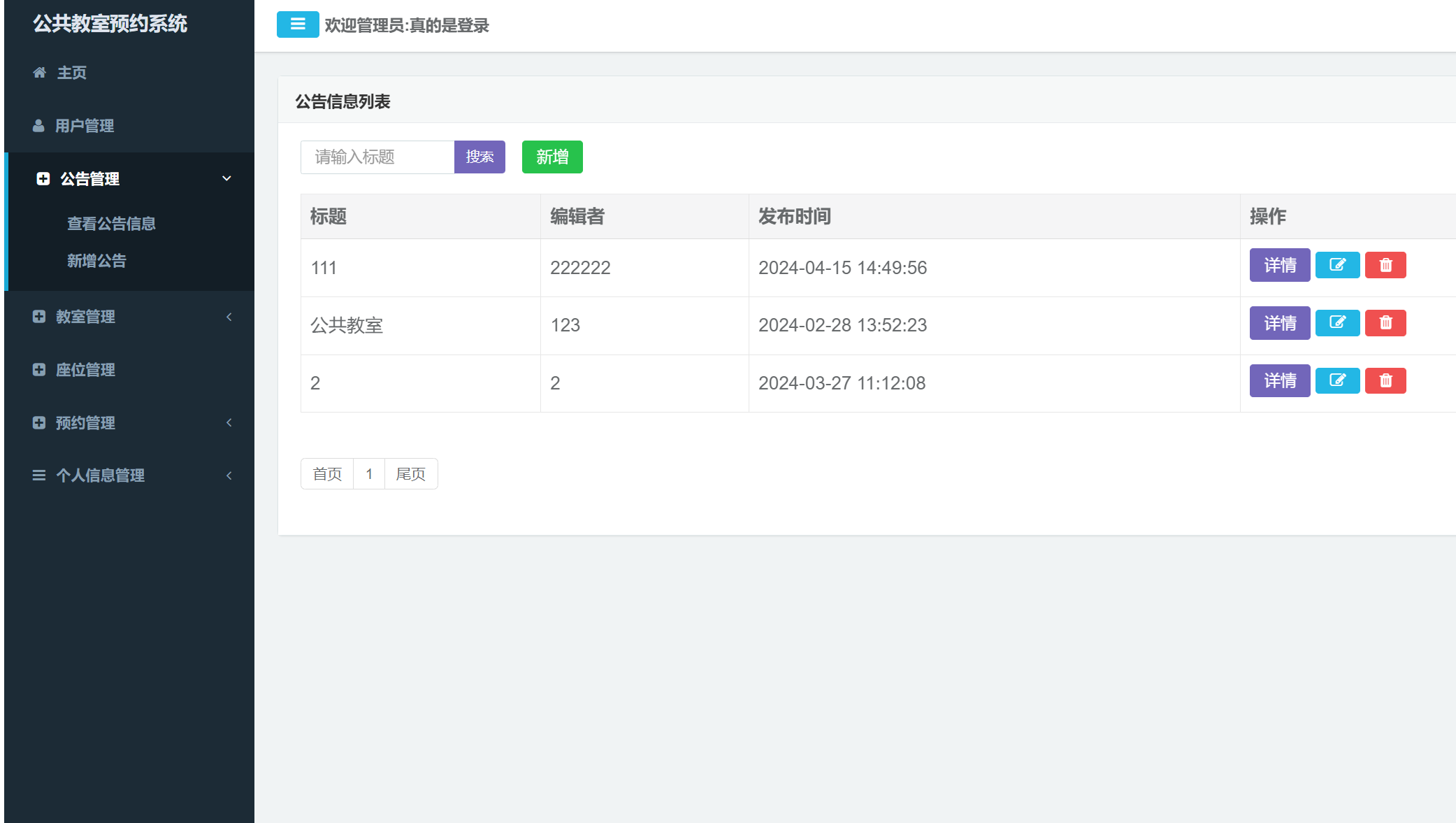Image resolution: width=1456 pixels, height=823 pixels.
Task: Click the 请输入标题 search field
Action: [377, 157]
